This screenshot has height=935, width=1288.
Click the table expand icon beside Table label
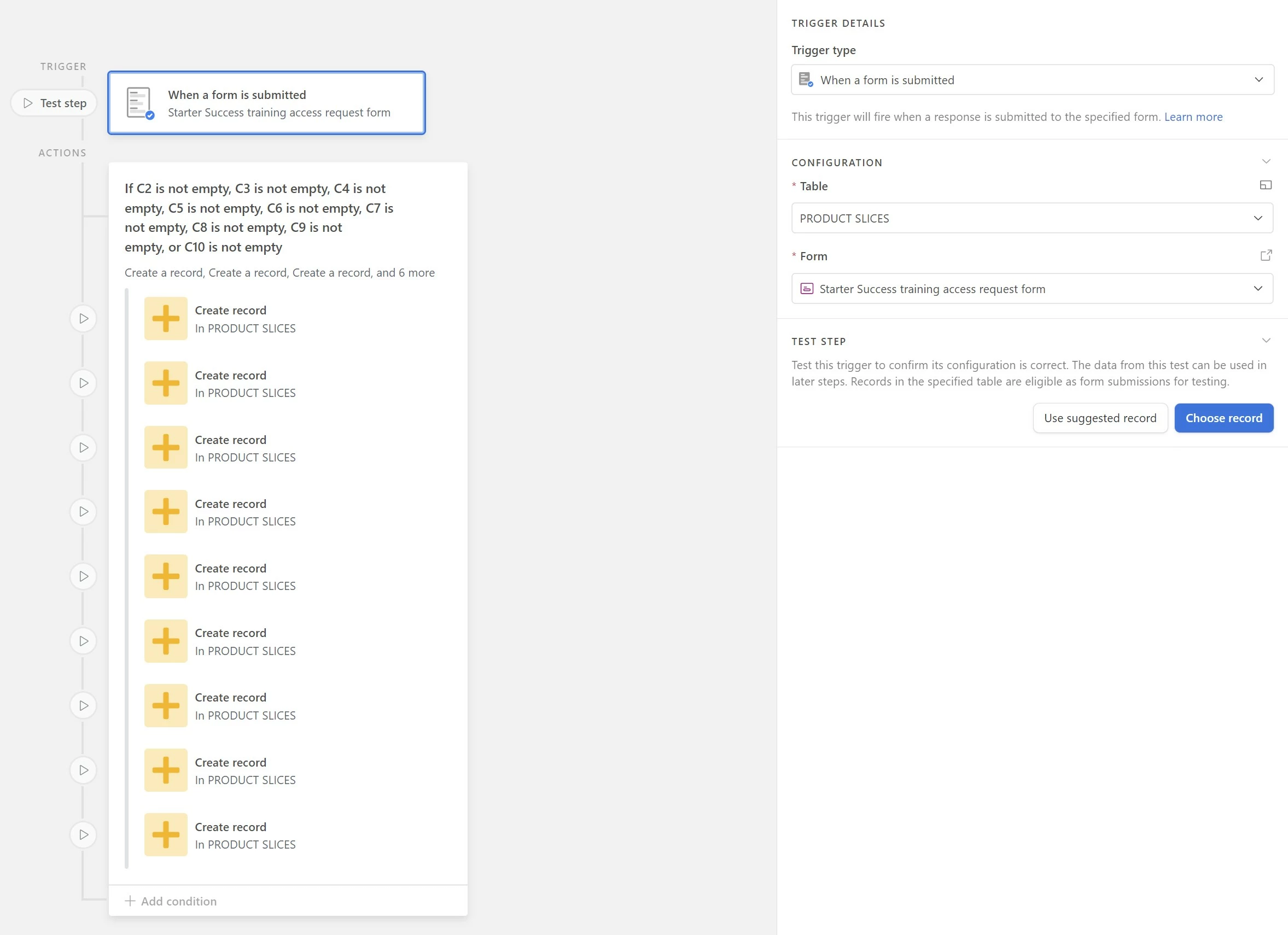pos(1265,185)
